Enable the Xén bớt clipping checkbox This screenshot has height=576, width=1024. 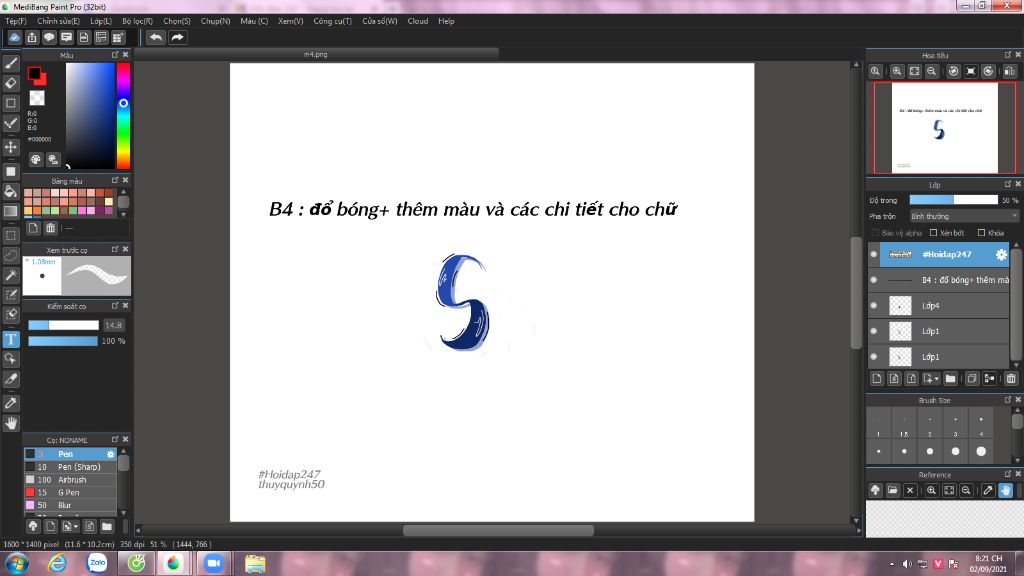click(934, 232)
